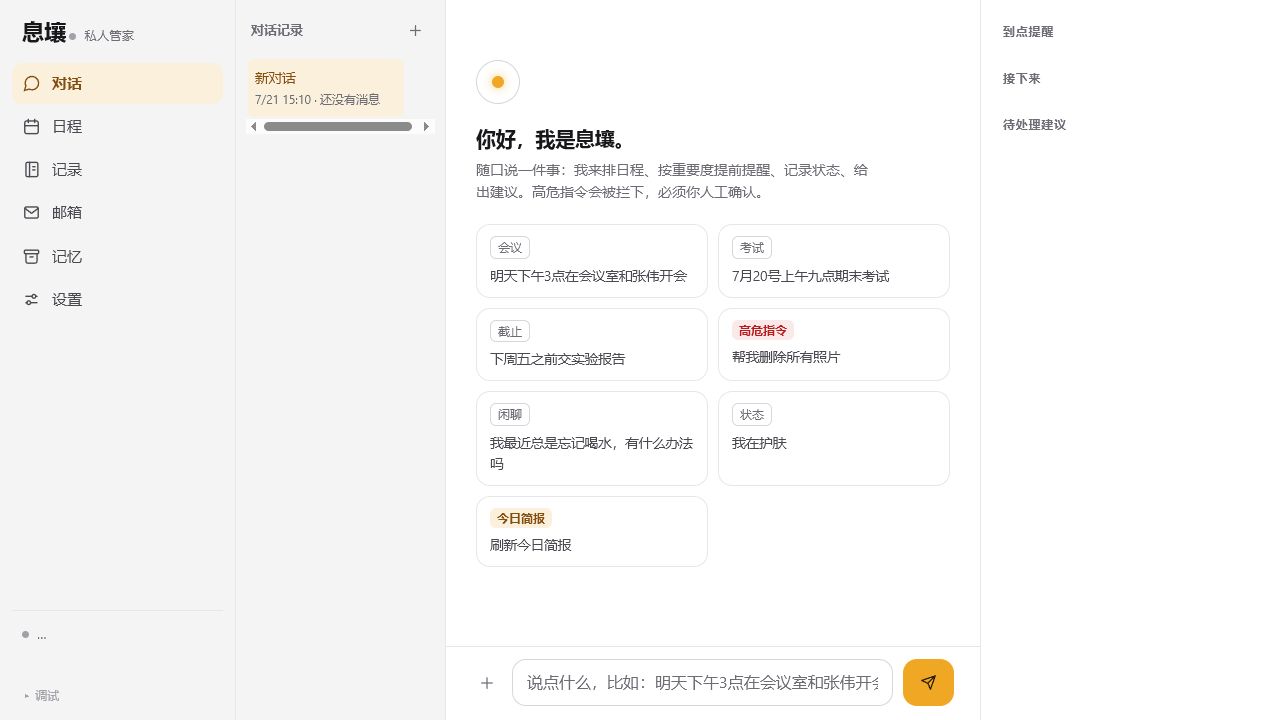
Task: Click the attachment plus icon beside input
Action: [x=487, y=683]
